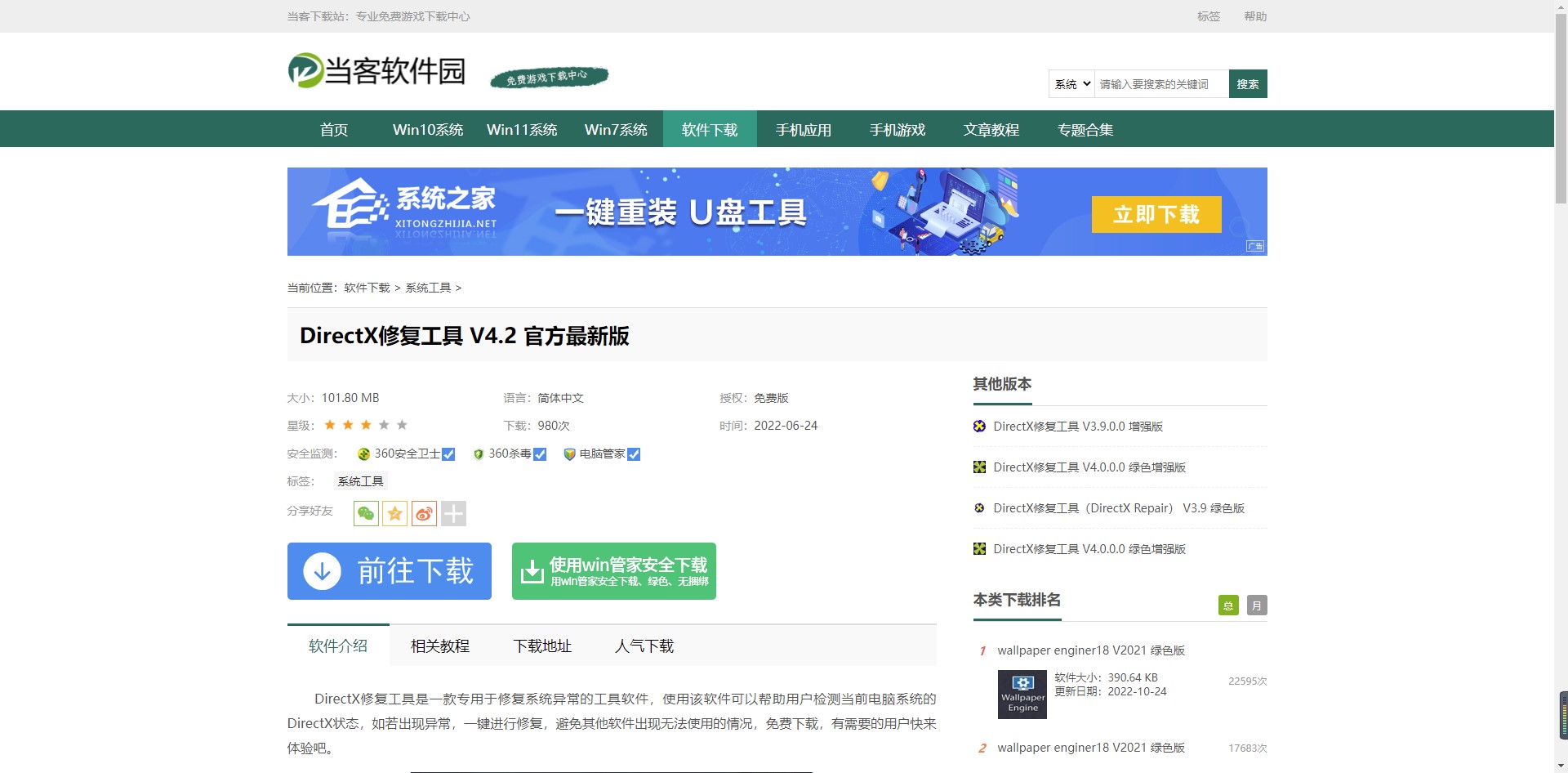The image size is (1568, 773).
Task: Click the green 使用win管家安全下载 button
Action: pyautogui.click(x=614, y=571)
